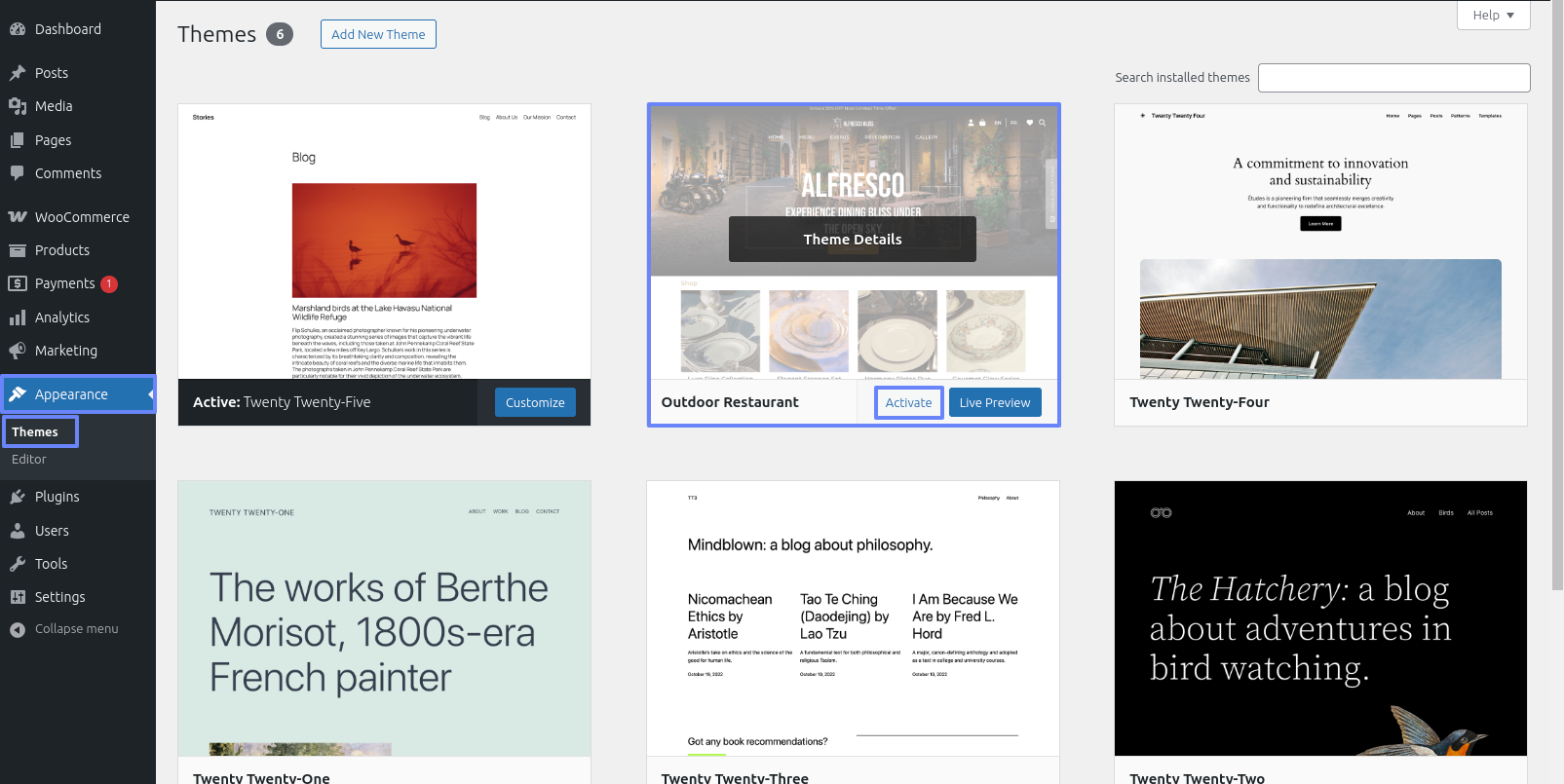Screen dimensions: 1564x784
Task: Click the Tools wrench icon
Action: (x=18, y=564)
